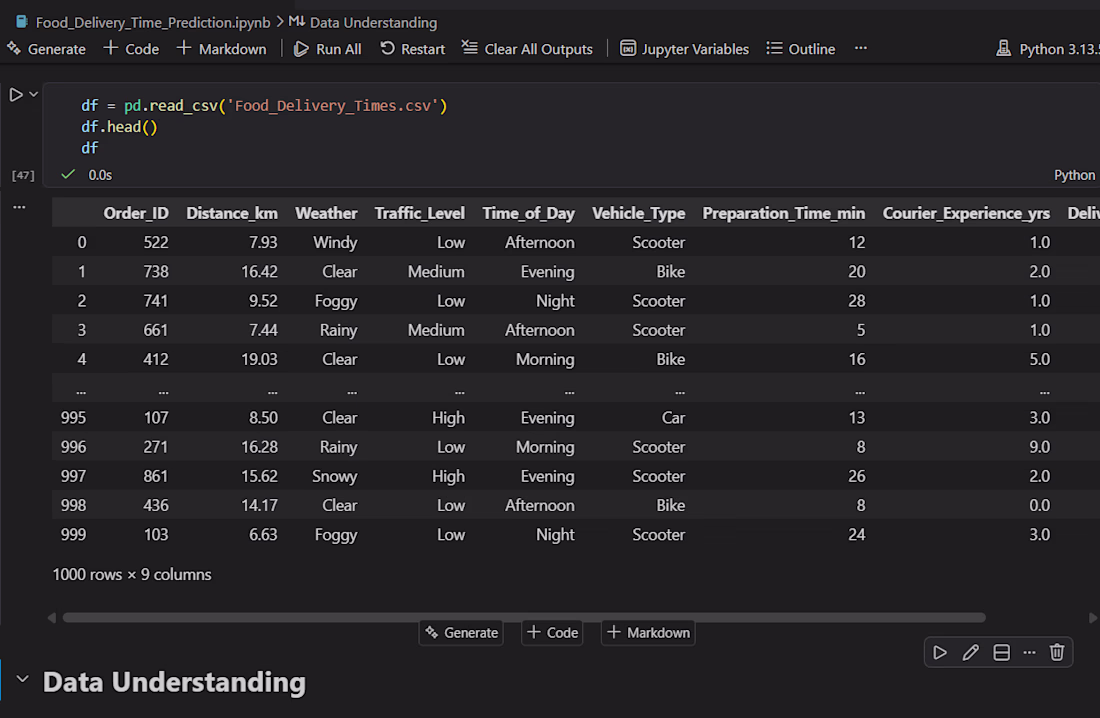Restart the notebook kernel
This screenshot has width=1100, height=718.
pos(412,49)
